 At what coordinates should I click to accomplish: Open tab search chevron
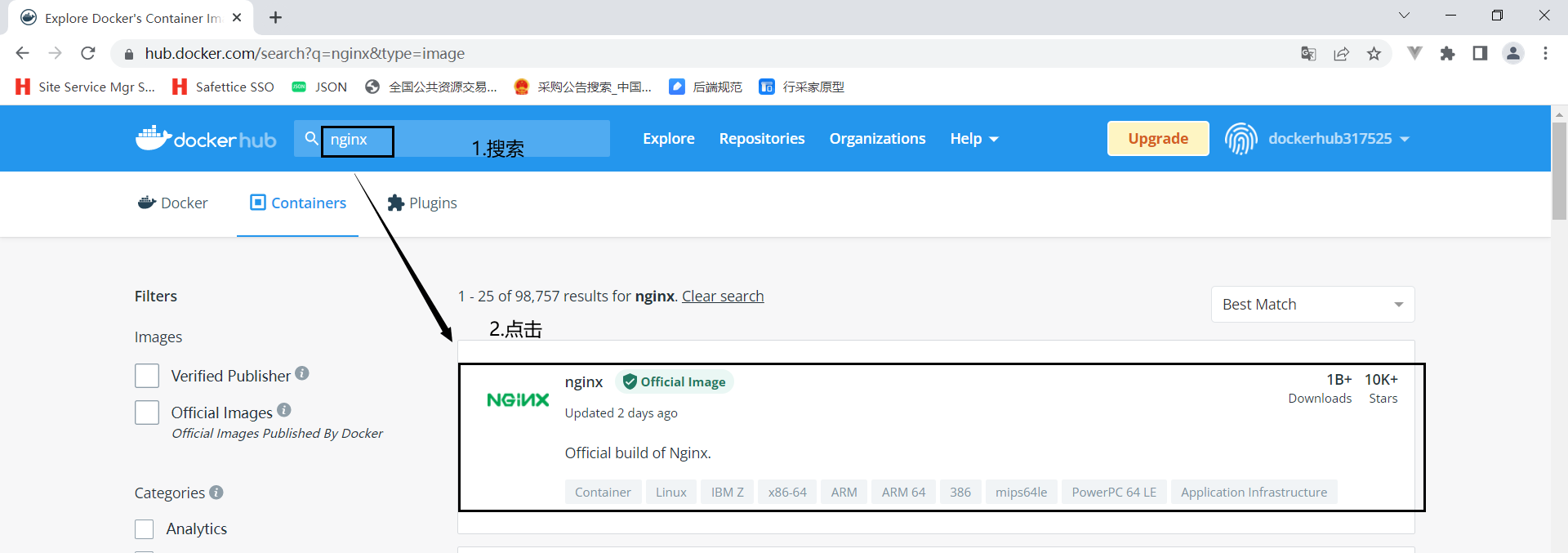pos(1404,16)
